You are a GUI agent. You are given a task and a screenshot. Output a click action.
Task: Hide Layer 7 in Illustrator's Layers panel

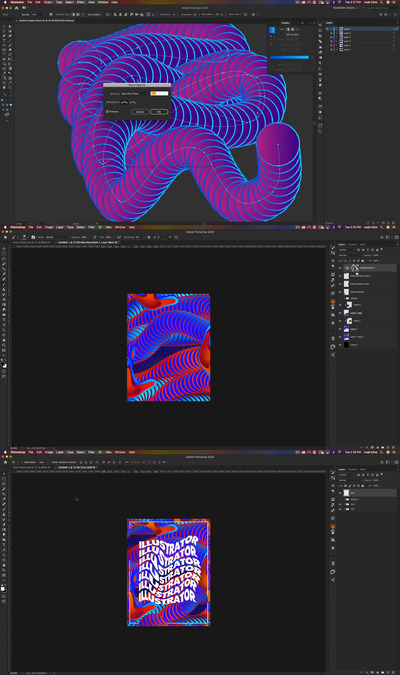327,29
